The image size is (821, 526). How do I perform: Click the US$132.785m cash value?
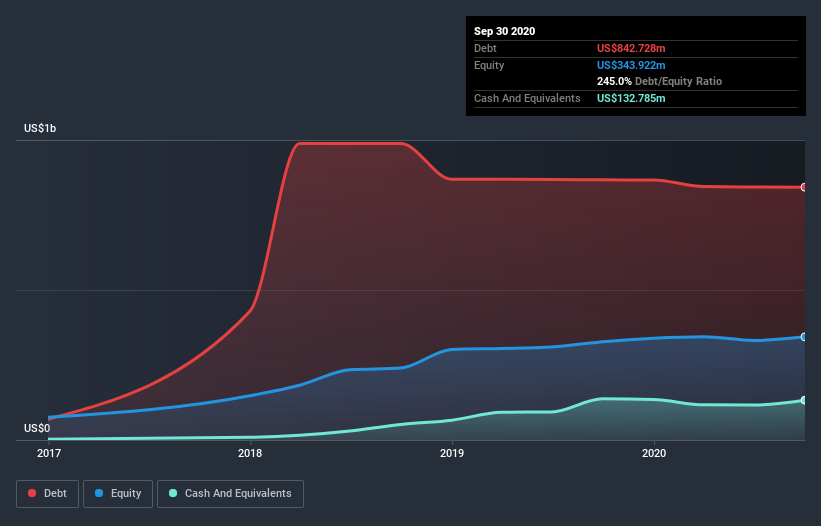(631, 98)
